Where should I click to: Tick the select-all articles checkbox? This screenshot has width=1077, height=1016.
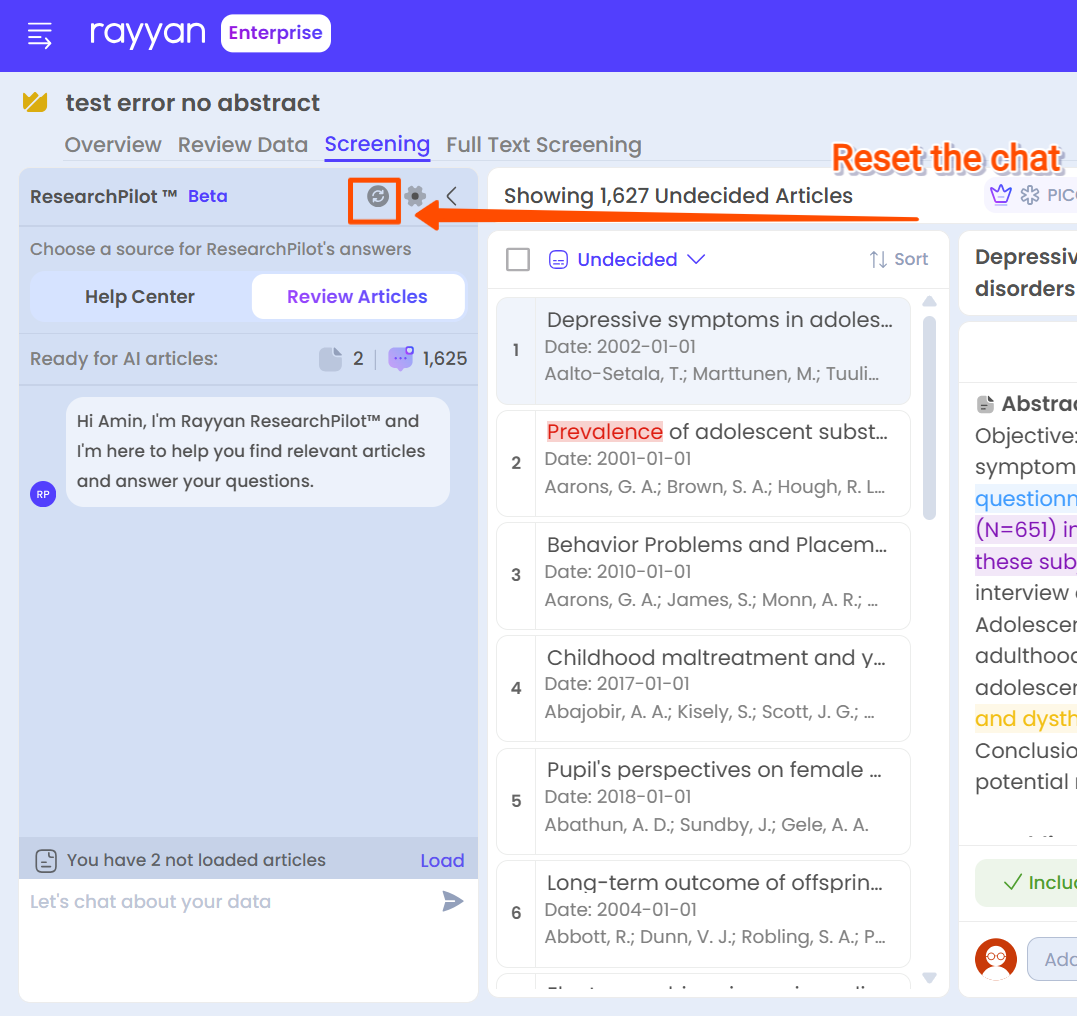[x=518, y=260]
